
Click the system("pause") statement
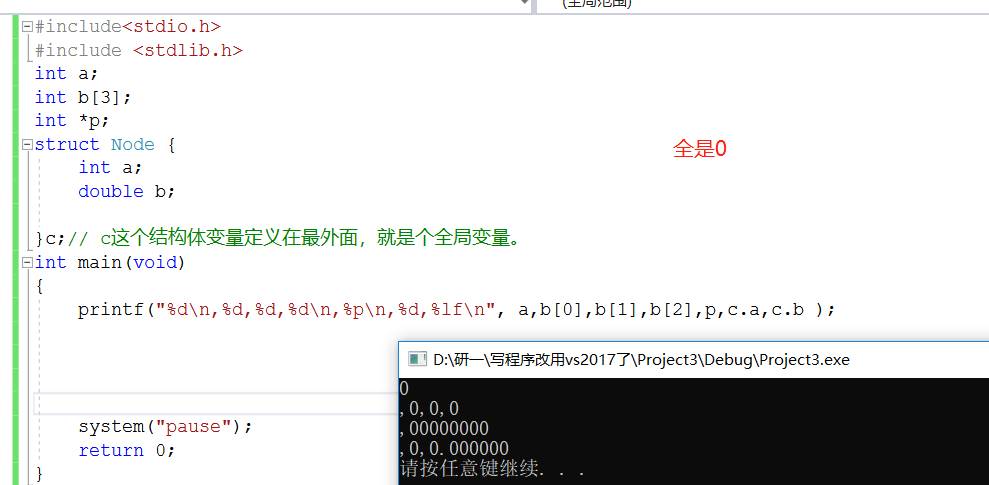[x=165, y=427]
